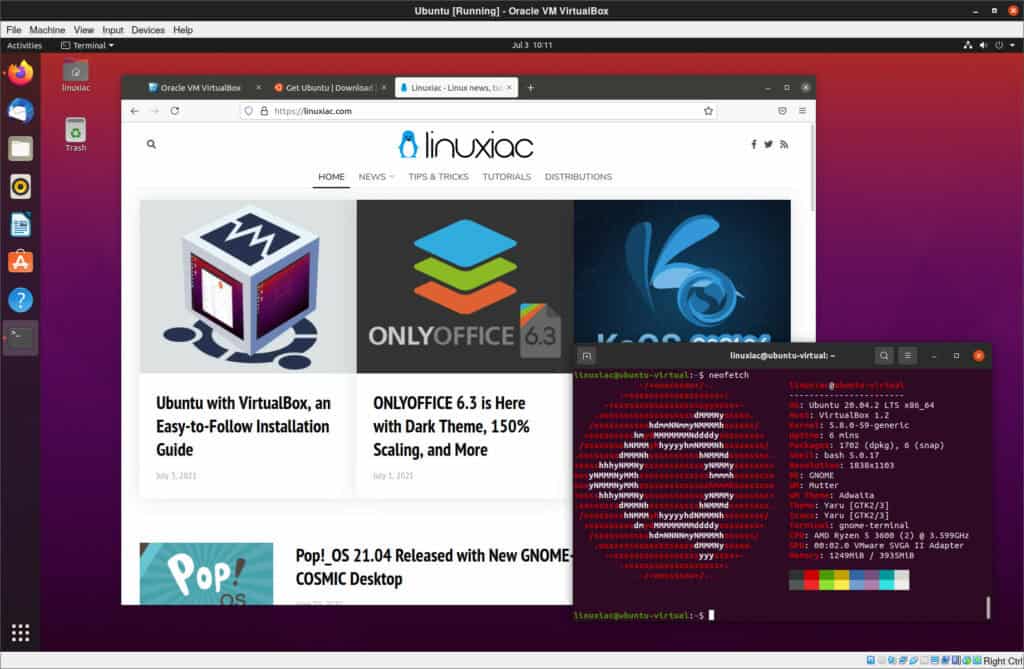Open the Pop!_OS 21.04 Released article
Screen dimensions: 1024x669
click(x=434, y=567)
